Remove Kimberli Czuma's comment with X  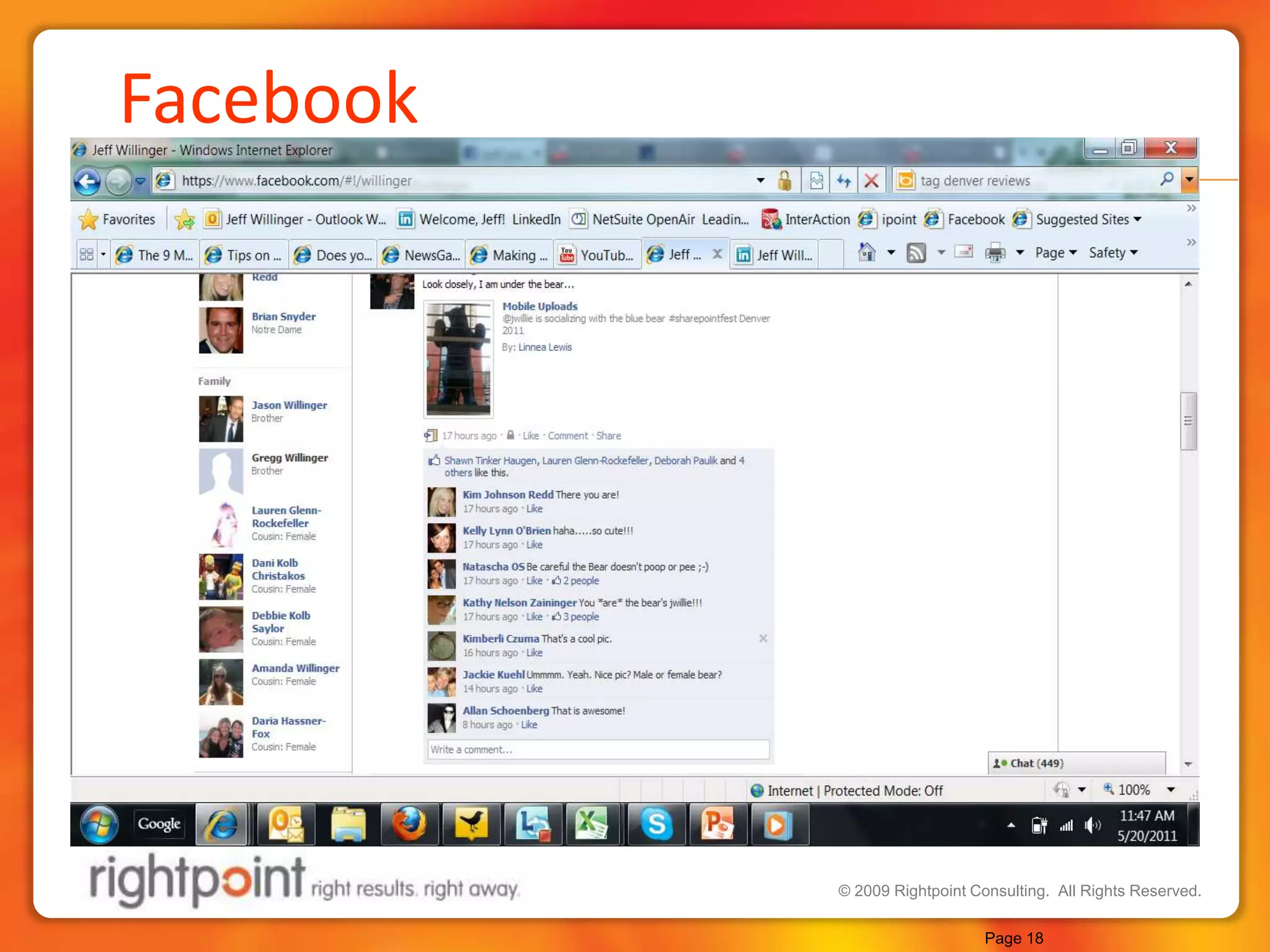tap(763, 638)
